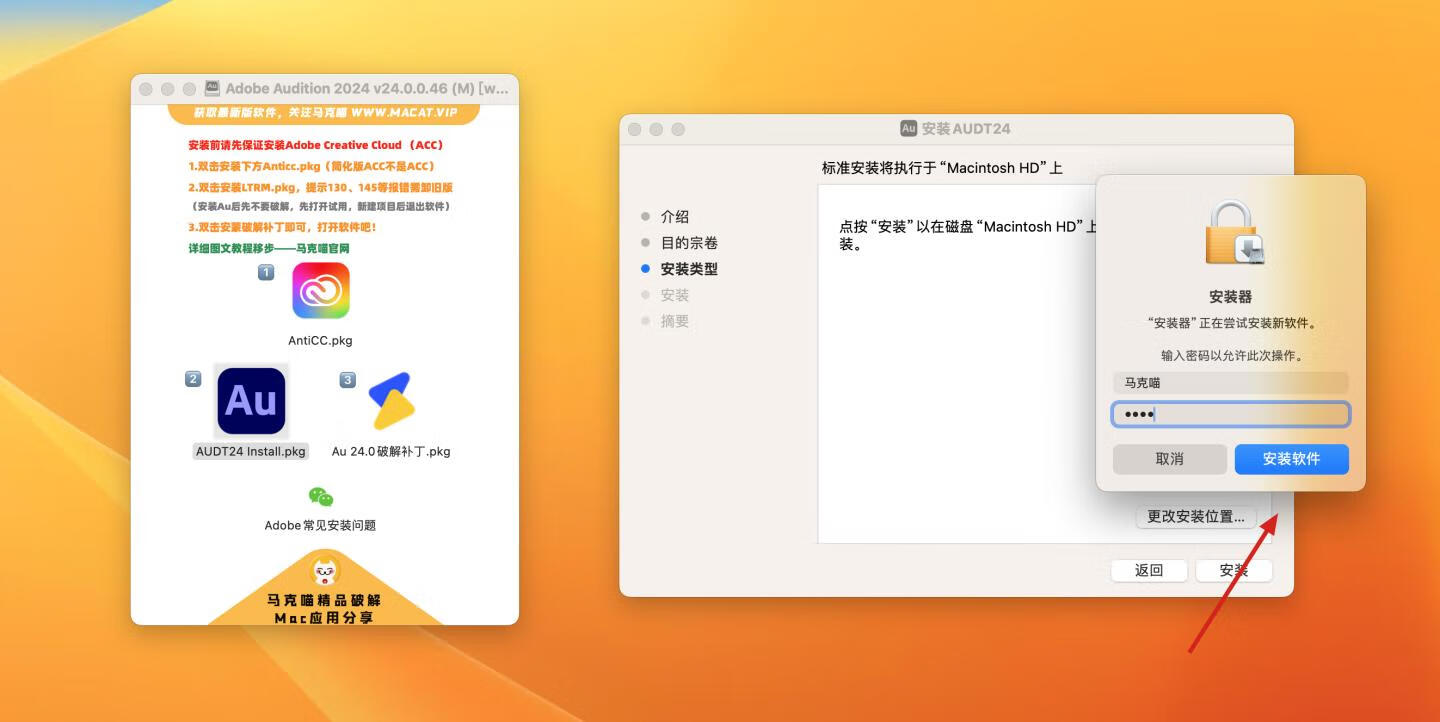Close the Adobe Audition 2024 disk image window

tap(146, 89)
